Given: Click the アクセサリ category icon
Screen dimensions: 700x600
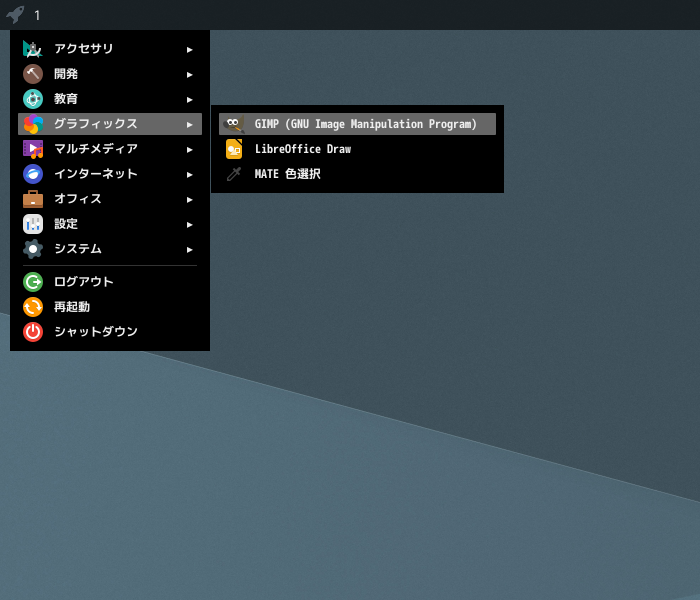Looking at the screenshot, I should coord(33,49).
